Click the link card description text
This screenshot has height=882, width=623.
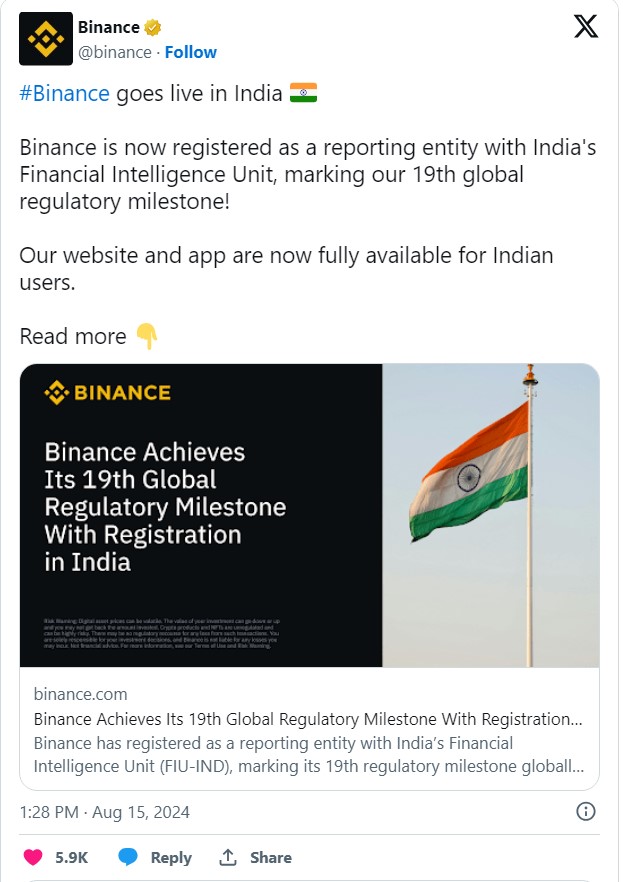(x=308, y=756)
